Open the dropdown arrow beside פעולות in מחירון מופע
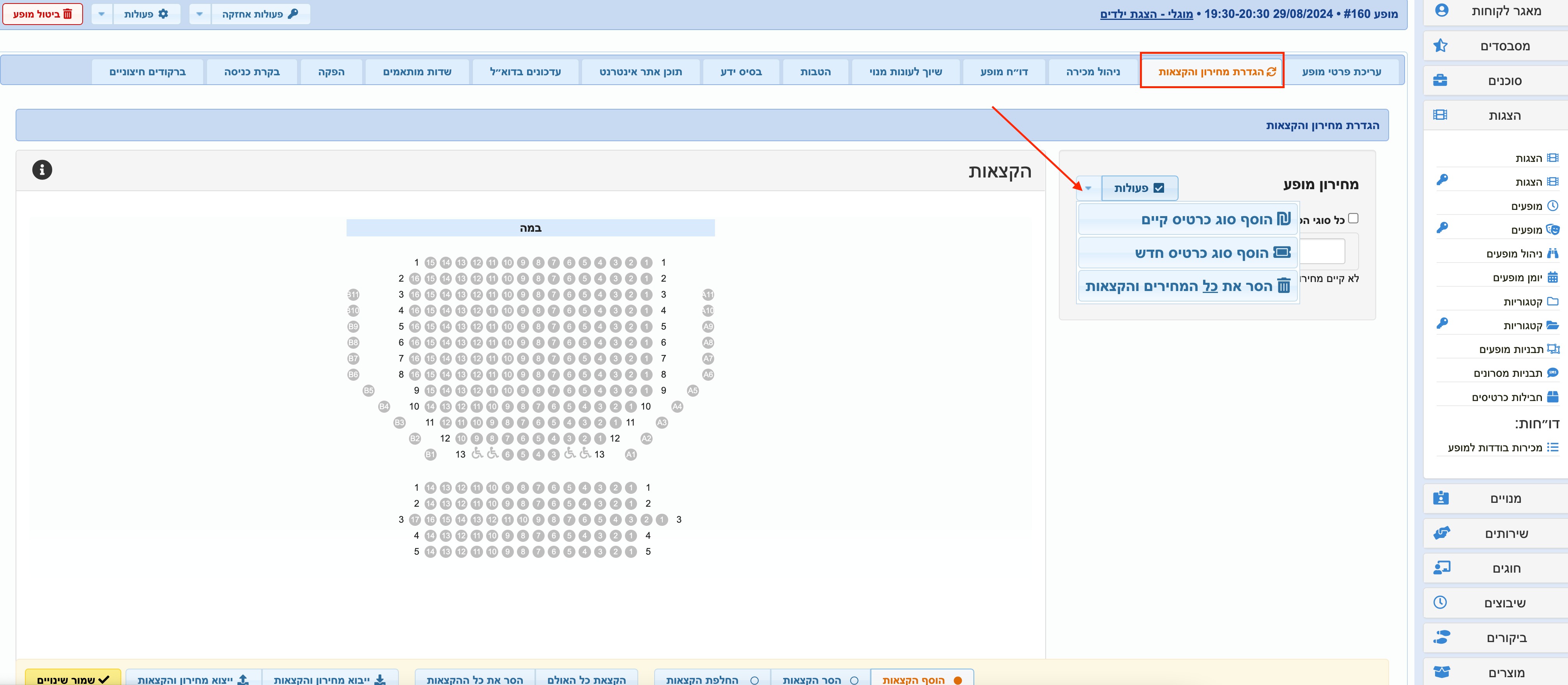Image resolution: width=1568 pixels, height=685 pixels. click(x=1088, y=188)
